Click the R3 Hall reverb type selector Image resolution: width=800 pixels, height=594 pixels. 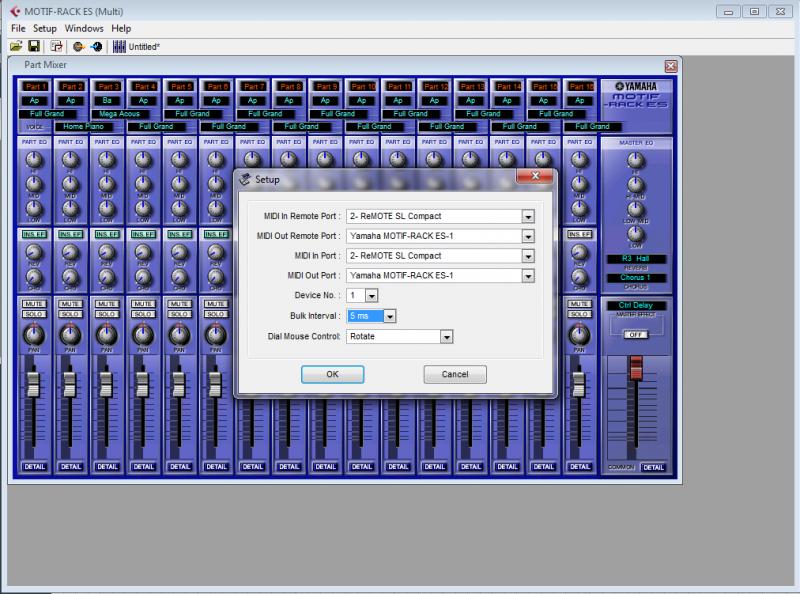click(x=636, y=259)
